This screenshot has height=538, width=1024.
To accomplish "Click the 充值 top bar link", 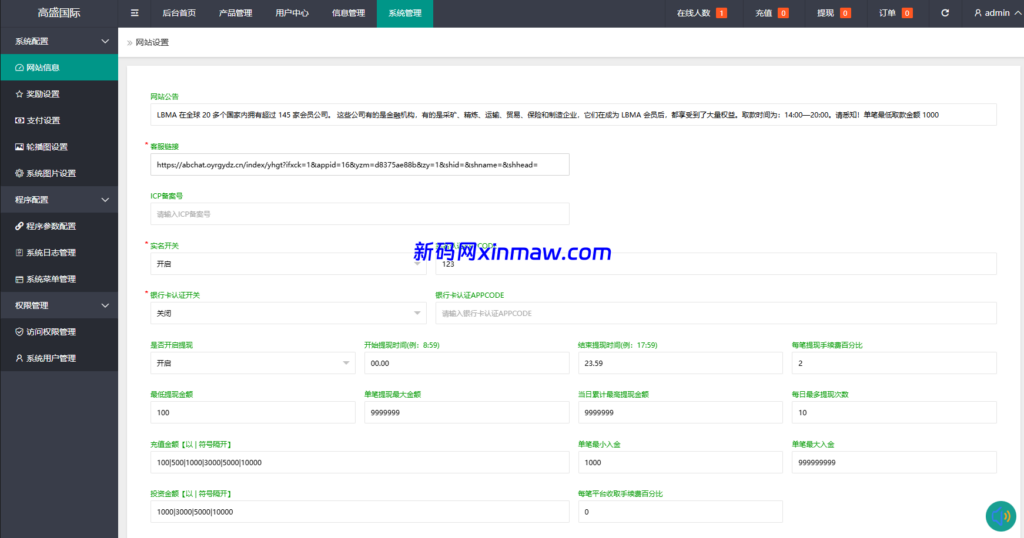I will click(763, 13).
